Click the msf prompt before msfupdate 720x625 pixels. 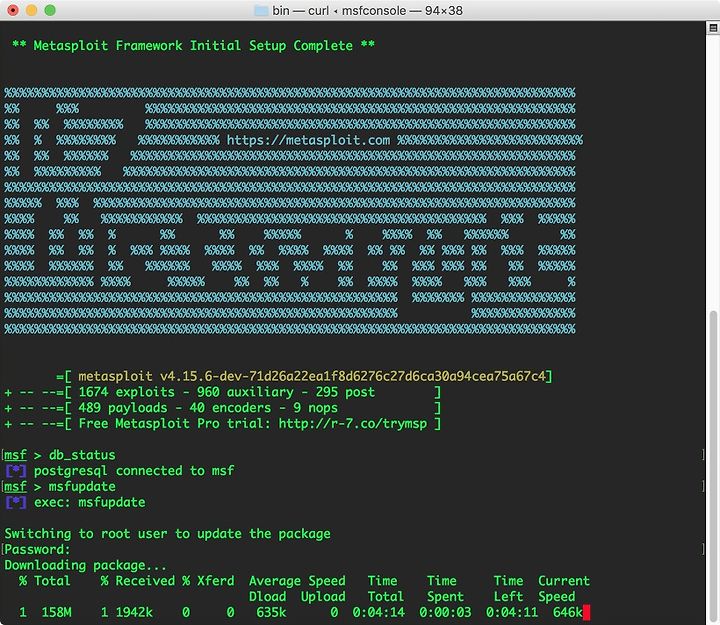point(15,486)
